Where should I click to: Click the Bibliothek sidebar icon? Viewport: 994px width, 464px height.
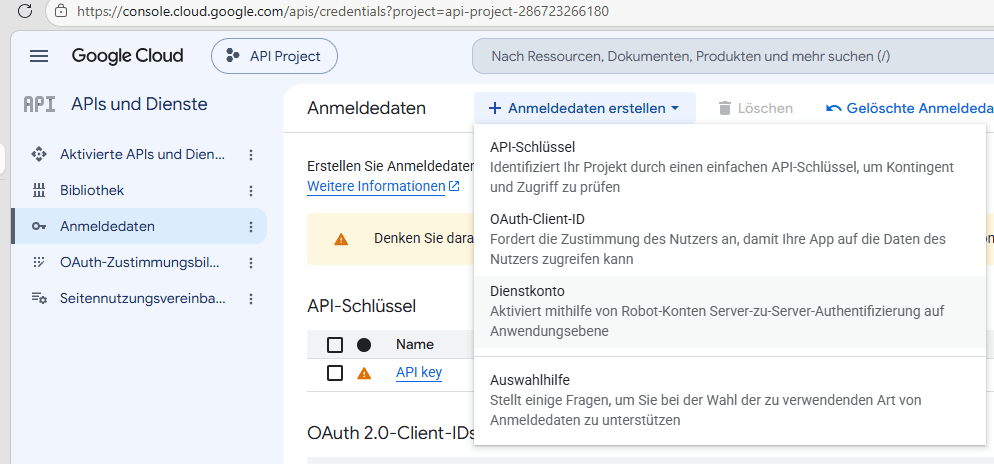click(x=39, y=190)
